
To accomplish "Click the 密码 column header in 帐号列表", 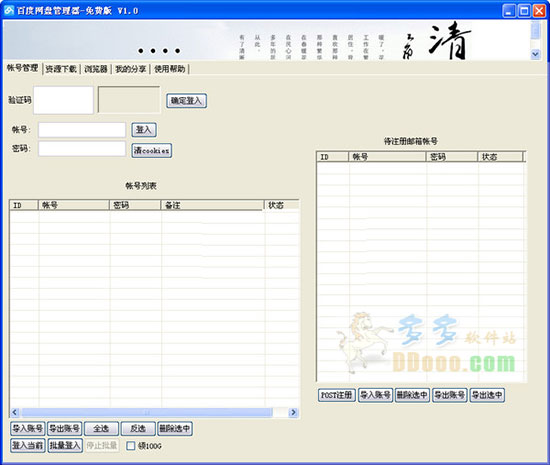I will pyautogui.click(x=135, y=205).
